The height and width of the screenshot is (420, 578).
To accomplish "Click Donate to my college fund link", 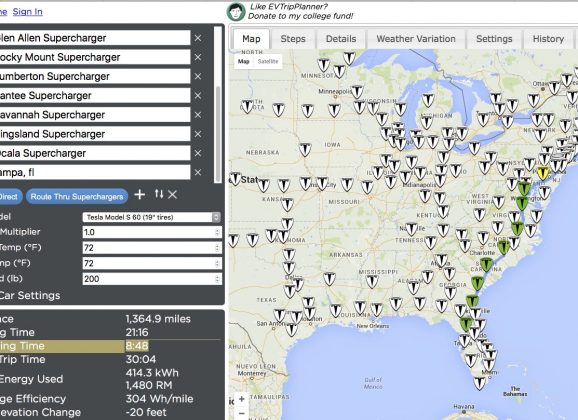I will (300, 16).
